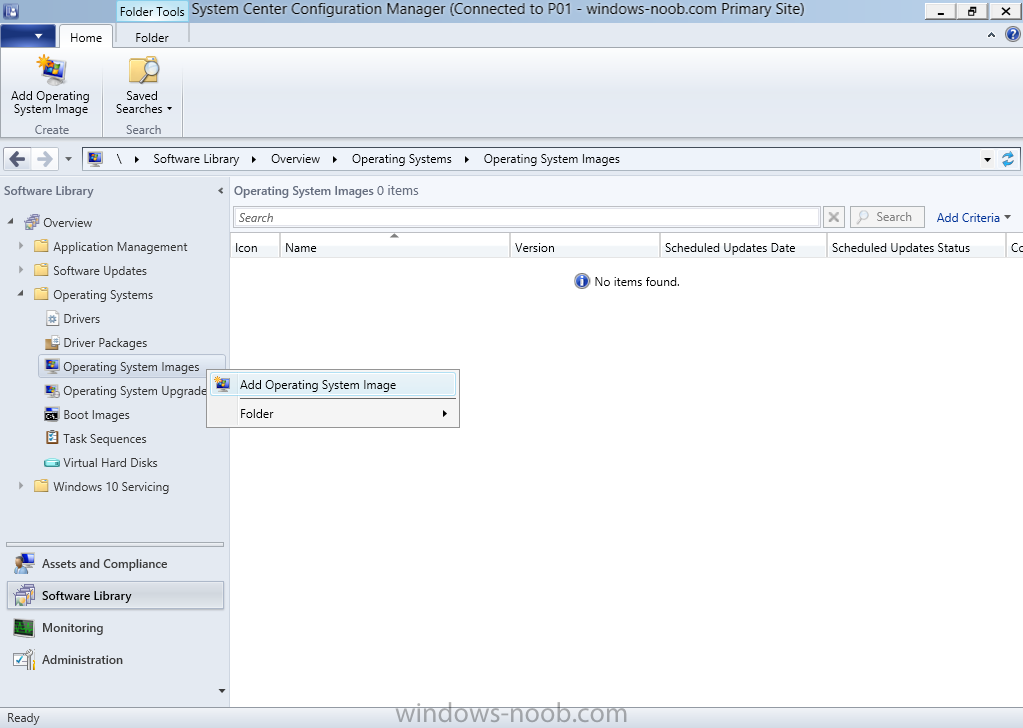
Task: Click the Search button
Action: pos(887,217)
